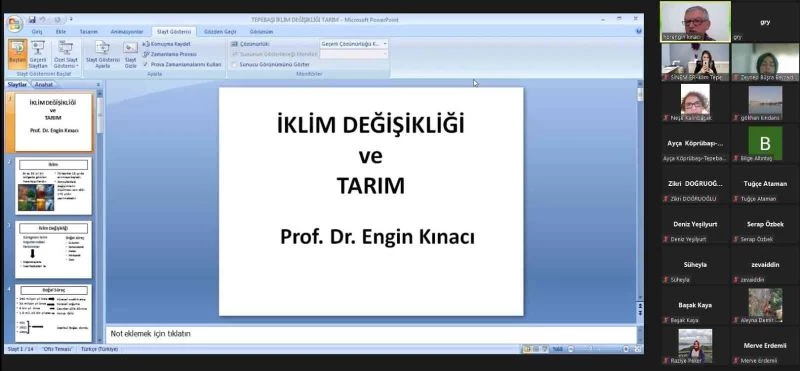Image resolution: width=800 pixels, height=371 pixels.
Task: Click Prof. Dr. Engin Kınacı text on slide
Action: [377, 237]
